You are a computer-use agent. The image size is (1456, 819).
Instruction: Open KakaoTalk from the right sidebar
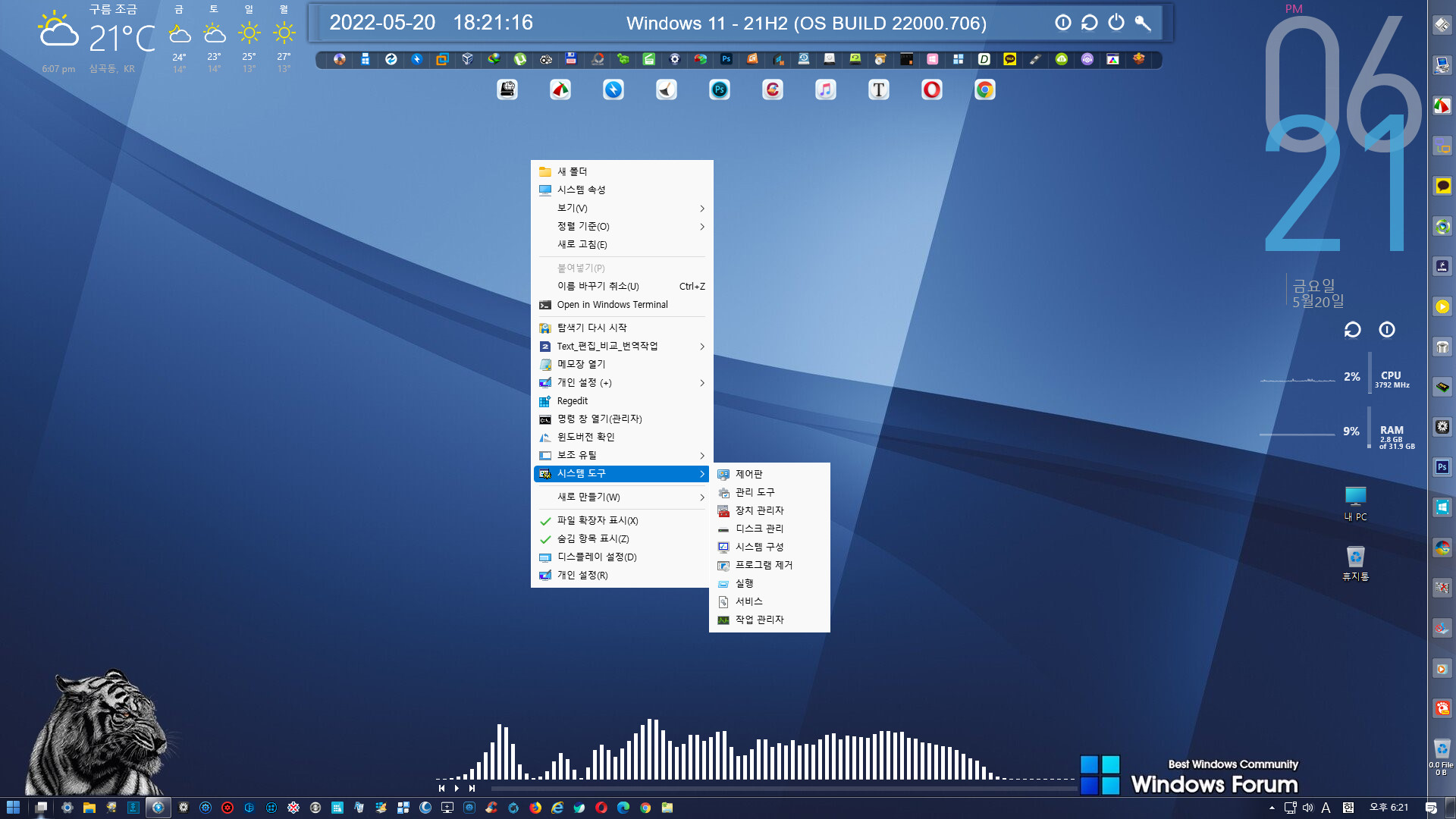pos(1442,186)
